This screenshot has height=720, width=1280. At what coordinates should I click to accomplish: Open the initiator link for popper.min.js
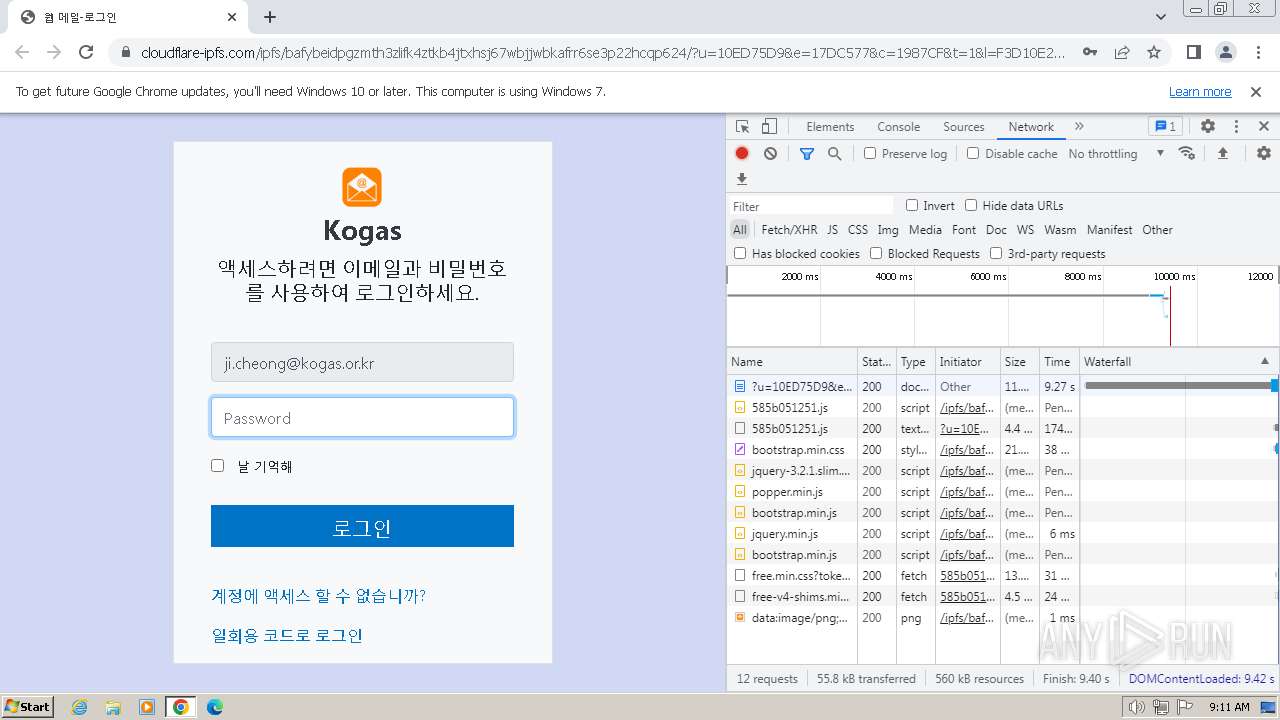coord(967,492)
